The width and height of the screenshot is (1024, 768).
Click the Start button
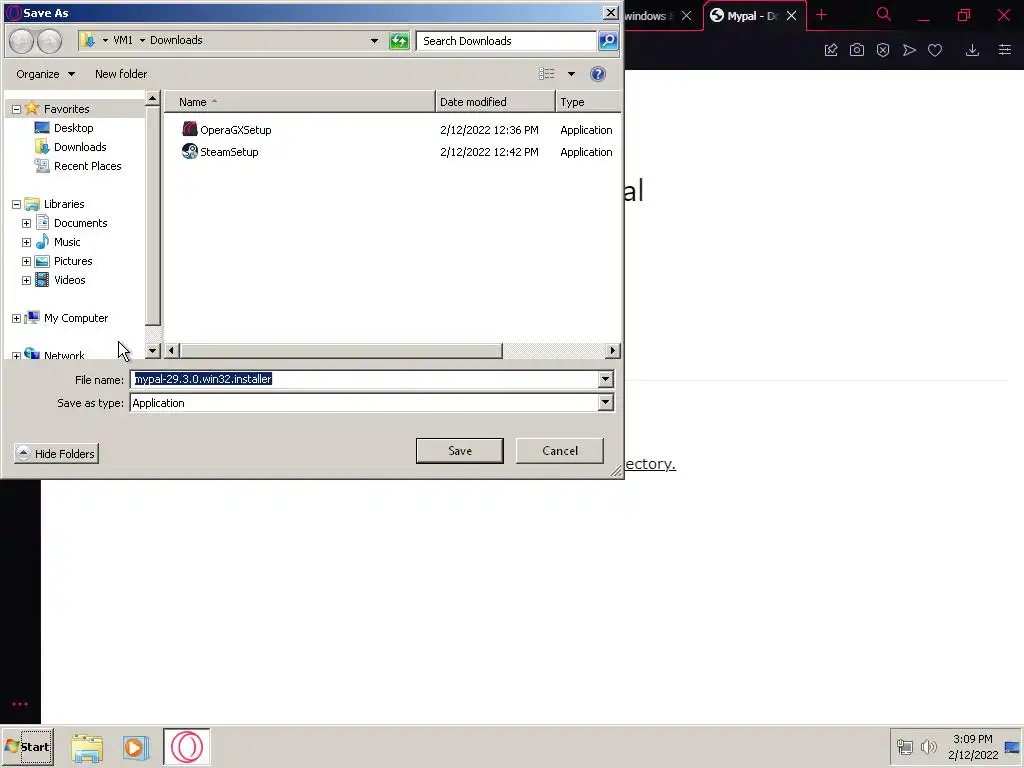(x=27, y=747)
